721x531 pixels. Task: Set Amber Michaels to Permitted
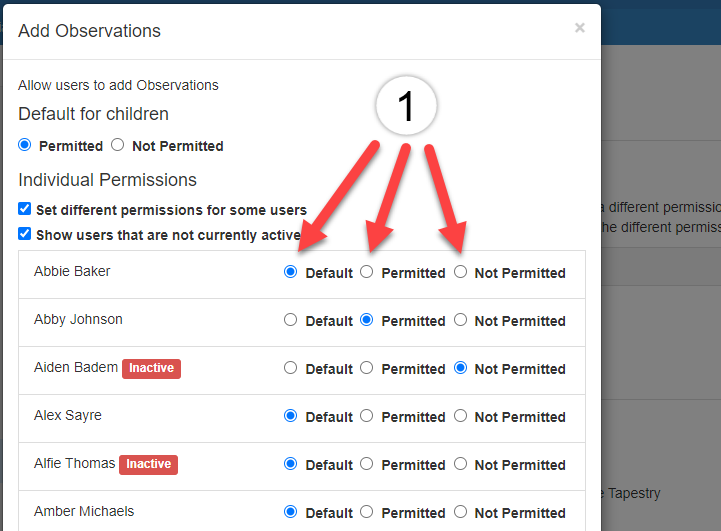coord(366,512)
